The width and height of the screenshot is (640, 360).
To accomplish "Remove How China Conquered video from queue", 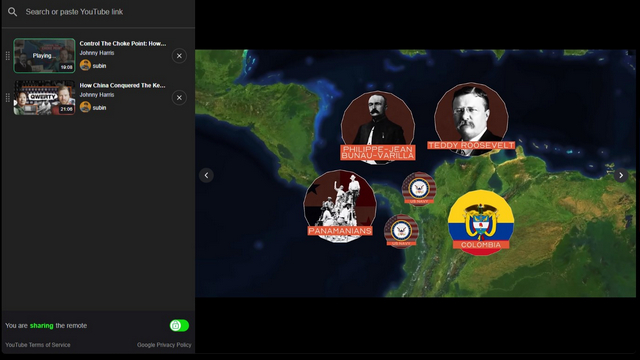I will click(x=179, y=98).
